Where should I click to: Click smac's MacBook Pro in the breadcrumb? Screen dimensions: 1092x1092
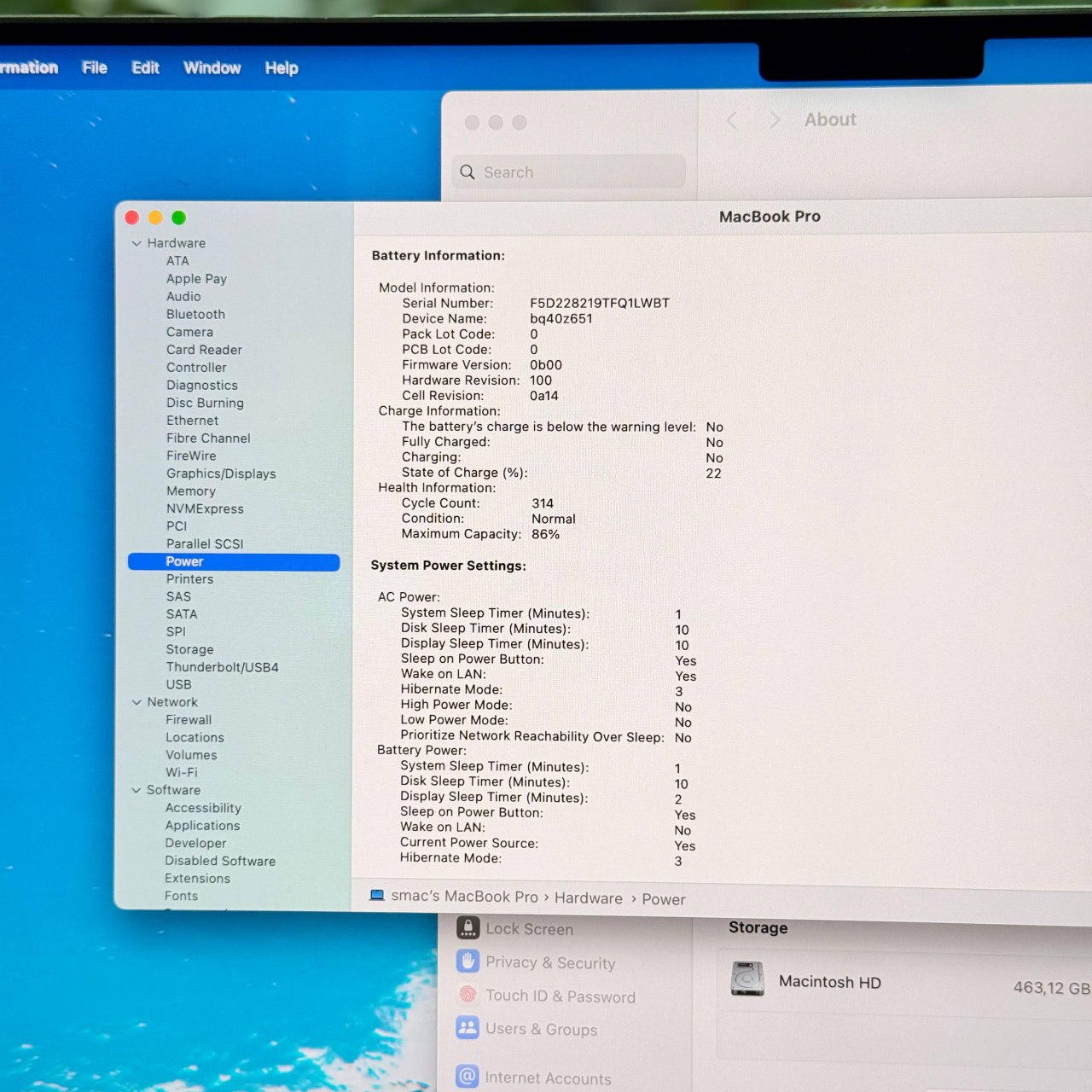coord(463,897)
